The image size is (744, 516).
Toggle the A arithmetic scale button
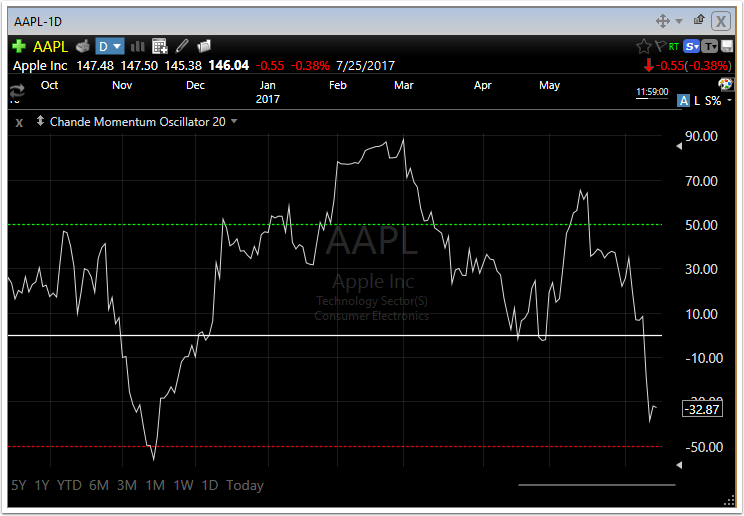(683, 101)
